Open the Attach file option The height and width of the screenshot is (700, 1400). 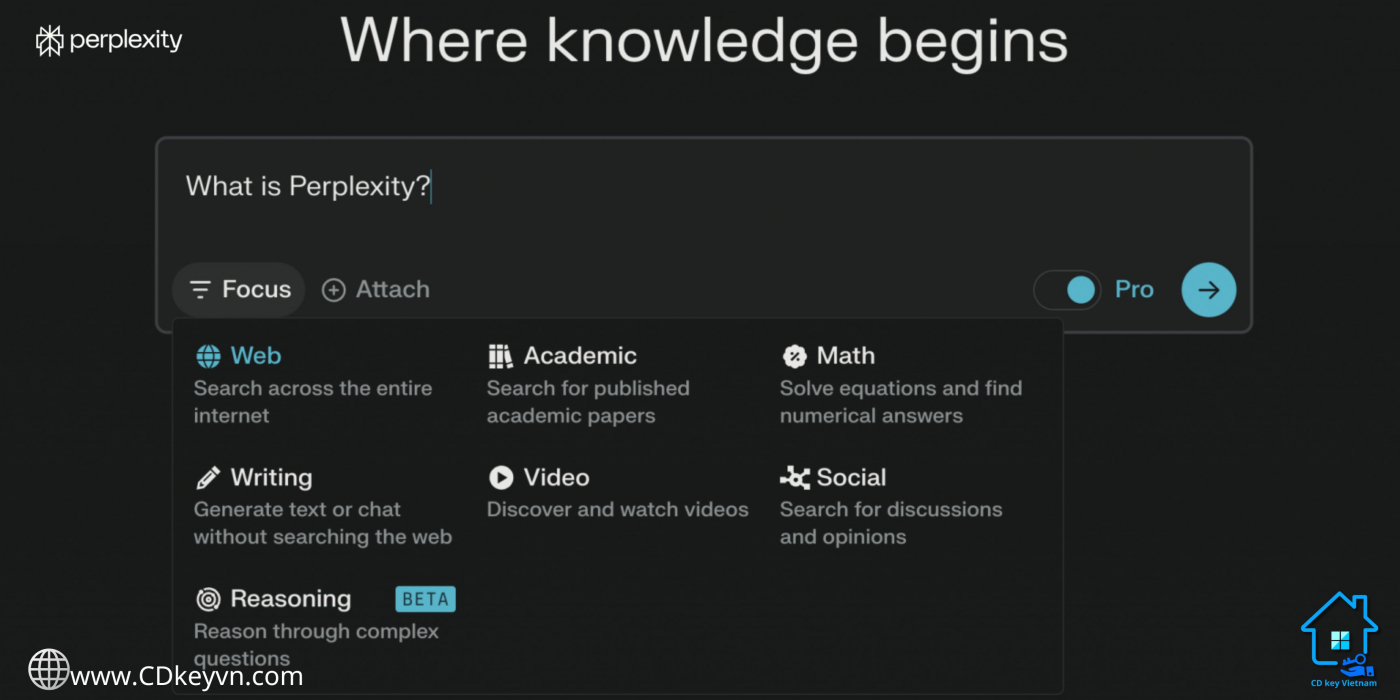pos(375,290)
